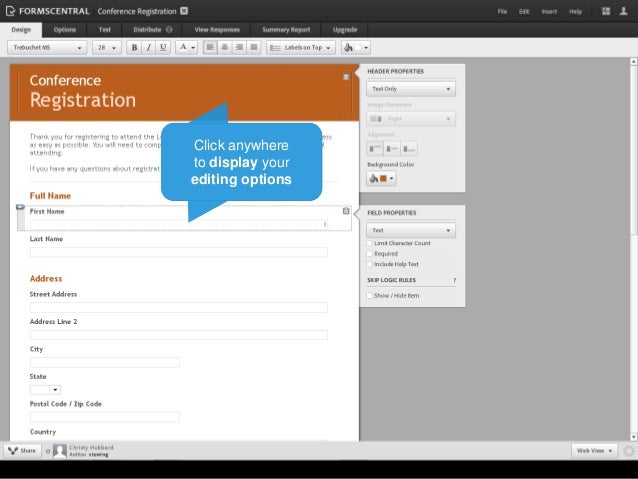The width and height of the screenshot is (638, 479).
Task: Align text left in toolbar
Action: 210,48
